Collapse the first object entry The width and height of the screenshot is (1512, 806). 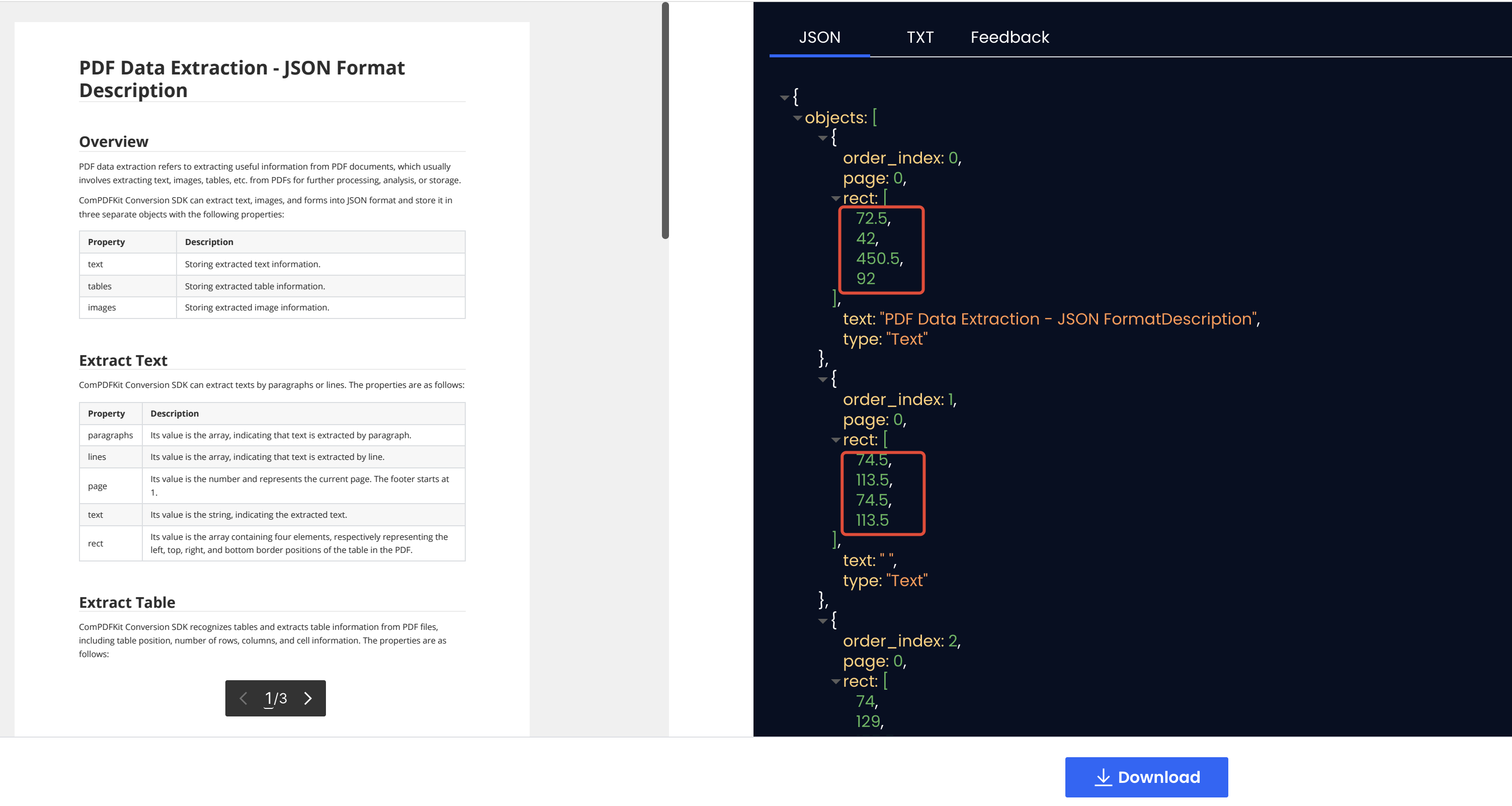823,138
